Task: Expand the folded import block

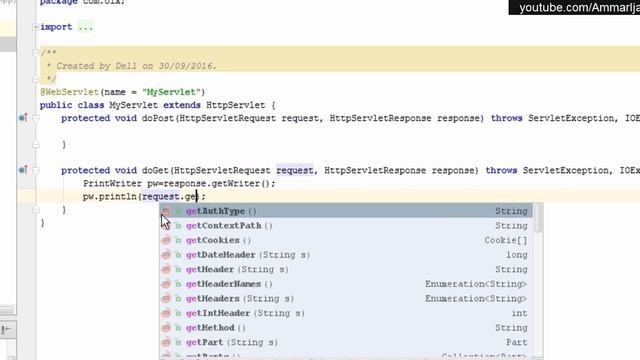Action: pyautogui.click(x=36, y=27)
